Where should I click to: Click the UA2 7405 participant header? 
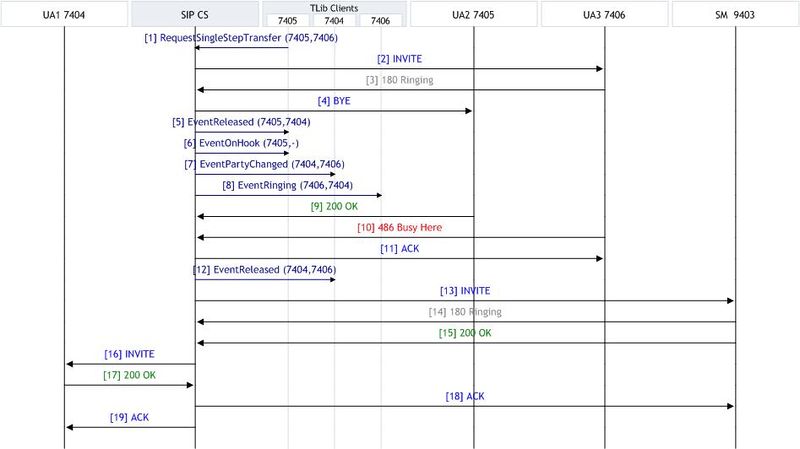(x=473, y=14)
